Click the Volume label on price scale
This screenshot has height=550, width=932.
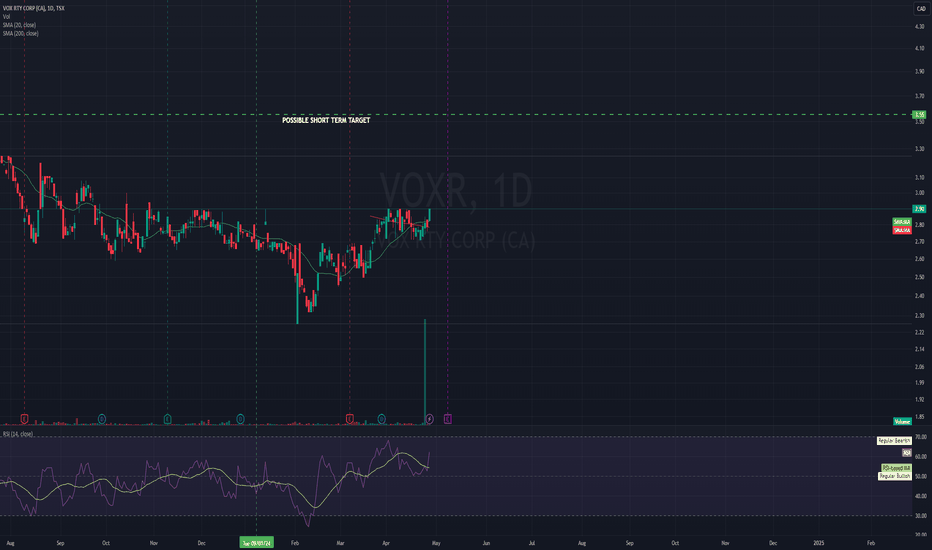tap(902, 422)
